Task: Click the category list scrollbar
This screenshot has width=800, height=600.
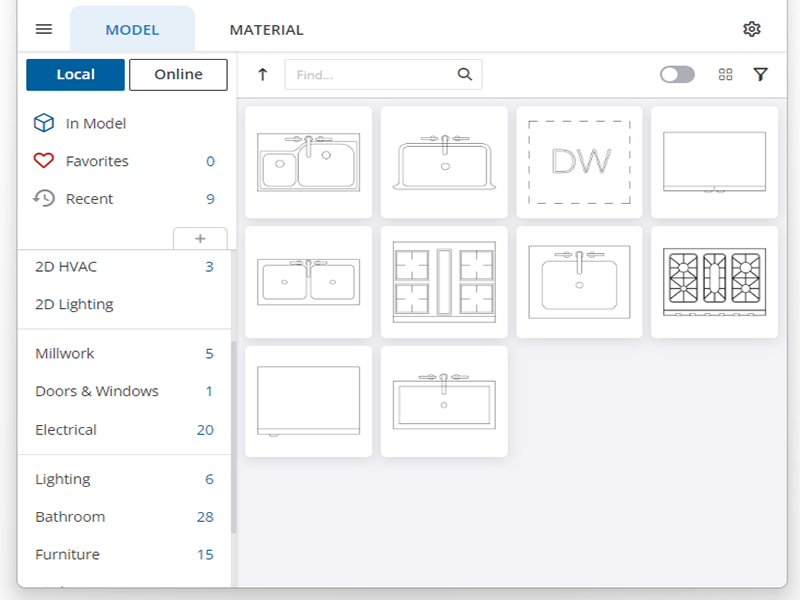Action: point(234,436)
